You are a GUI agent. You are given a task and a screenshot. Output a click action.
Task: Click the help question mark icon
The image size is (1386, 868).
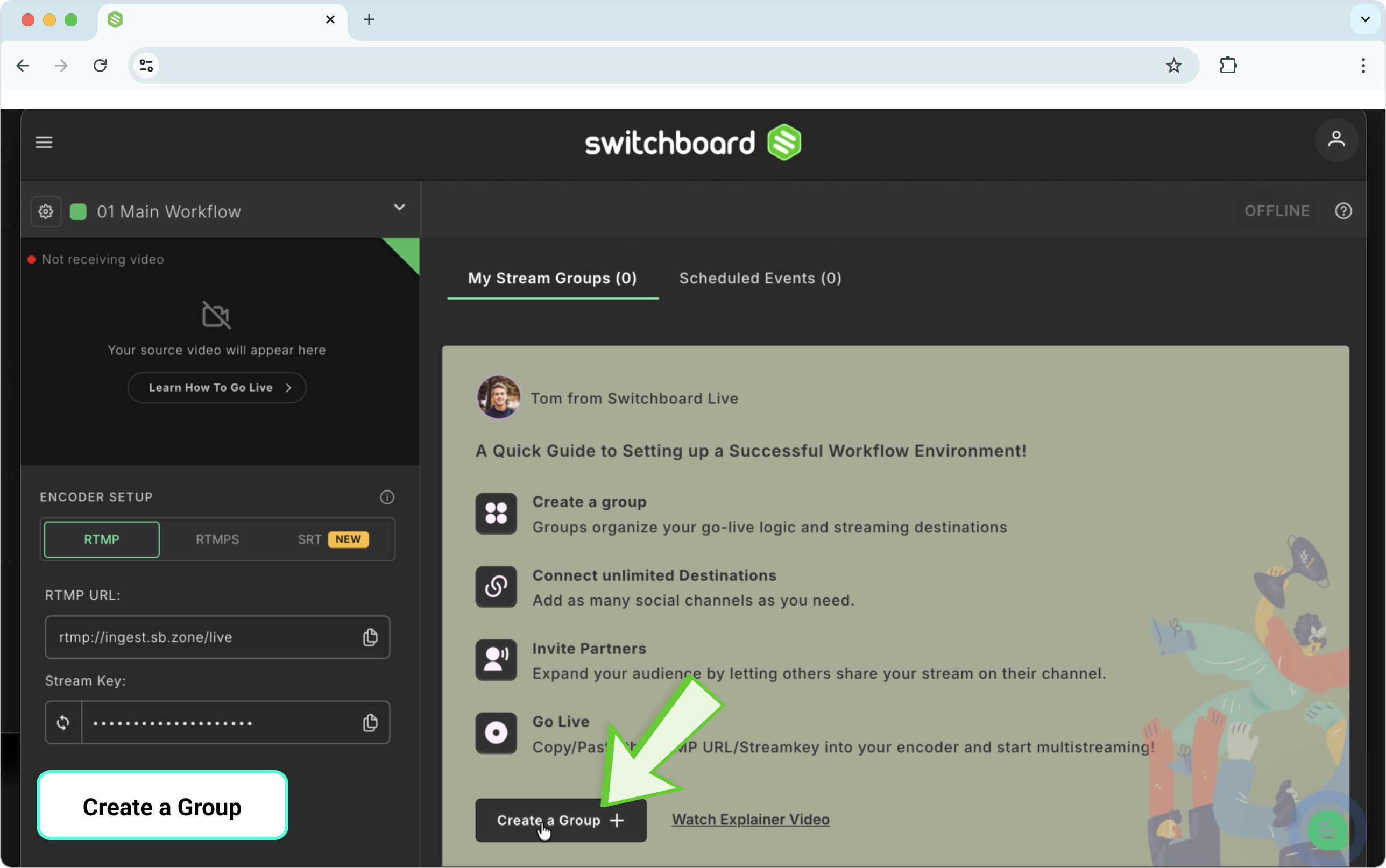coord(1343,211)
